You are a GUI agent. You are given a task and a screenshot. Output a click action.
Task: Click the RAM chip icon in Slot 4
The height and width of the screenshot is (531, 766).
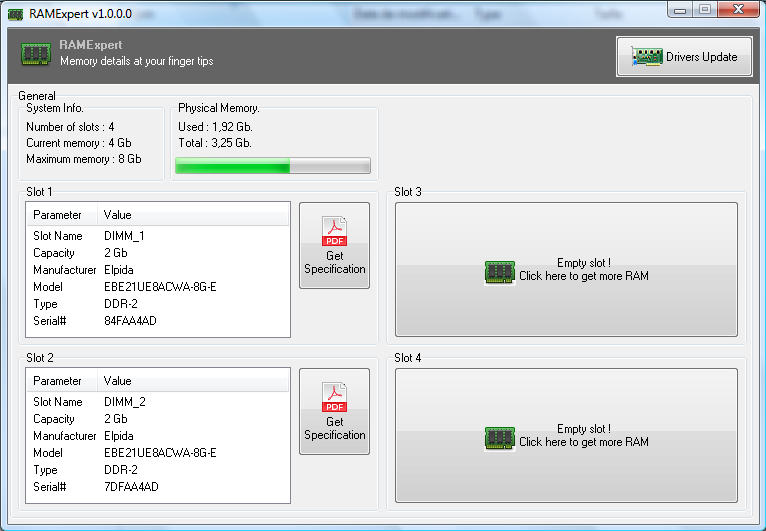point(499,438)
